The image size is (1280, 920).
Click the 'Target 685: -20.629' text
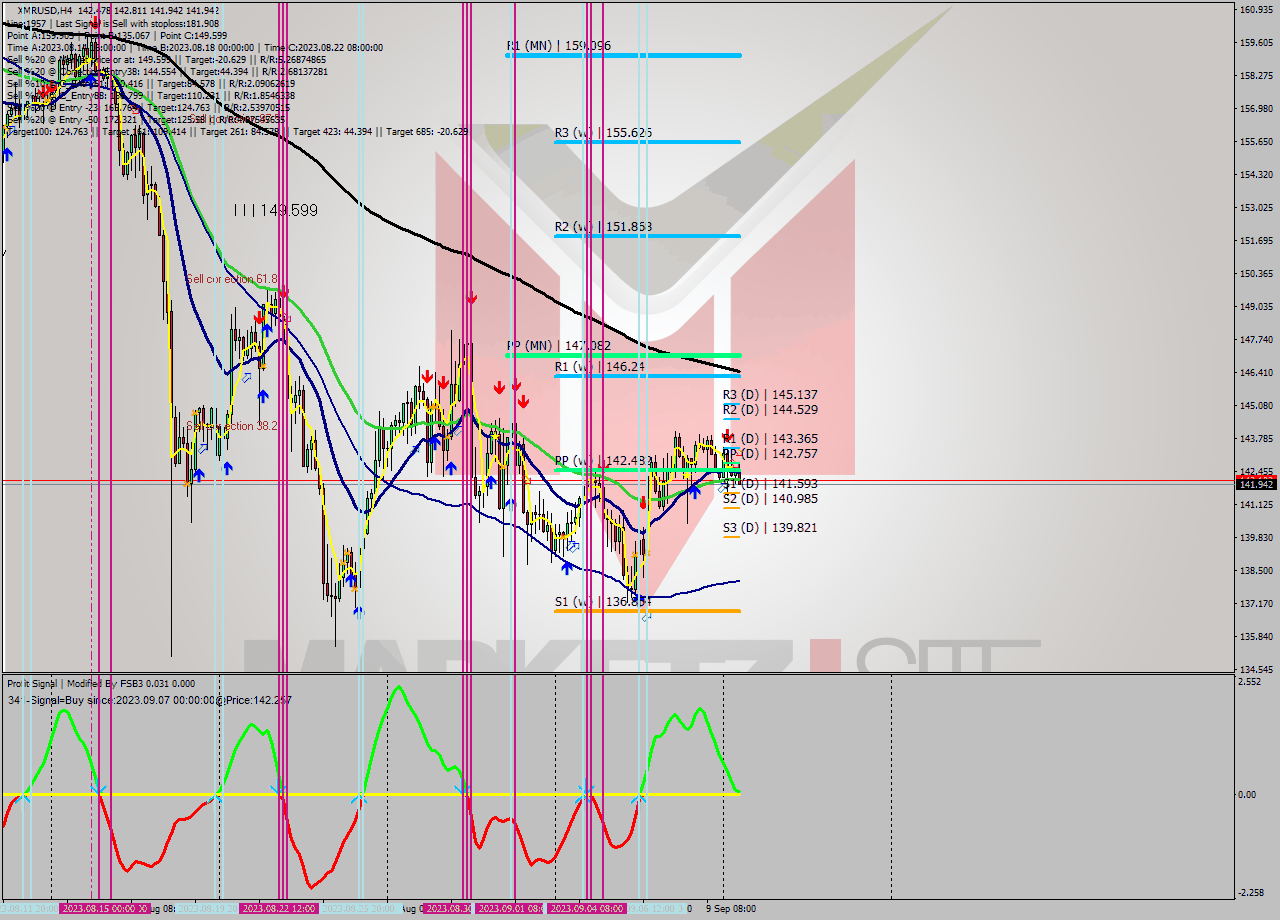pos(427,131)
